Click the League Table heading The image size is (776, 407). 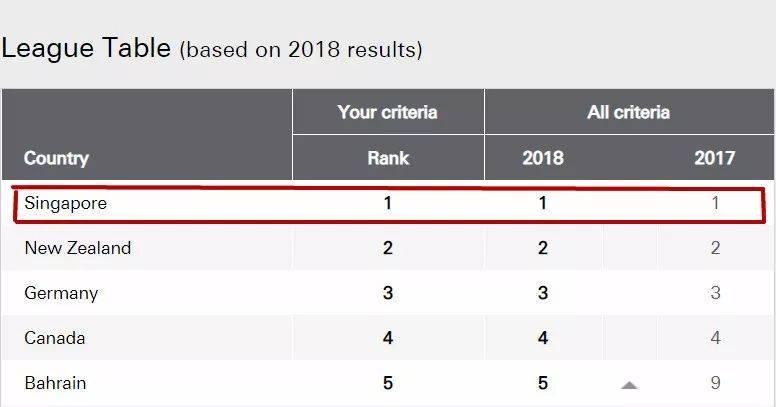coord(86,48)
